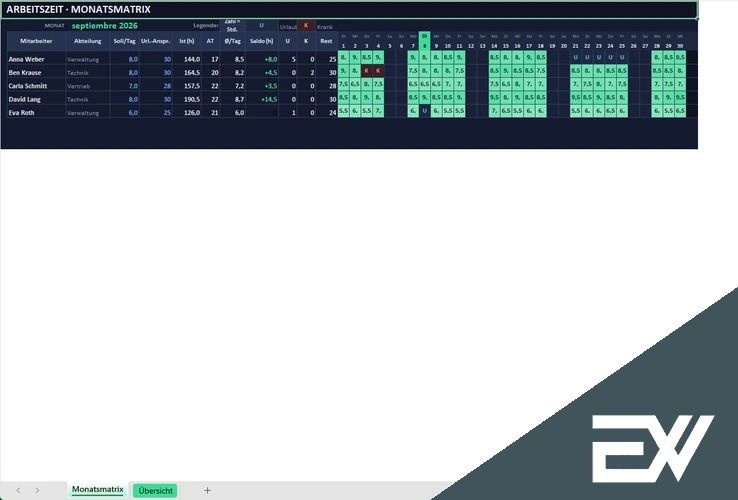Go to next sheet using right arrow
This screenshot has height=500, width=738.
[37, 490]
